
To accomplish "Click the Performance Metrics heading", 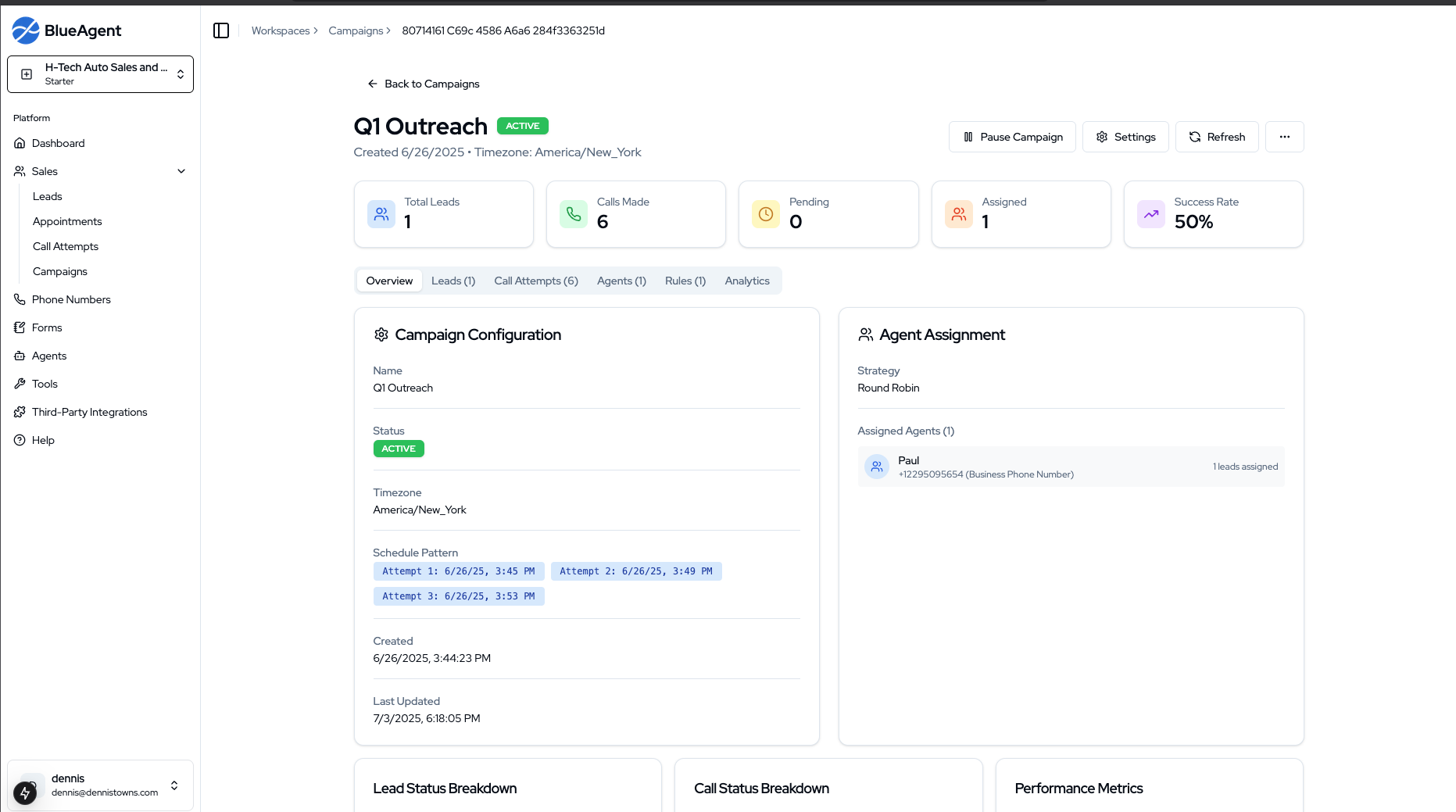I will click(x=1079, y=789).
